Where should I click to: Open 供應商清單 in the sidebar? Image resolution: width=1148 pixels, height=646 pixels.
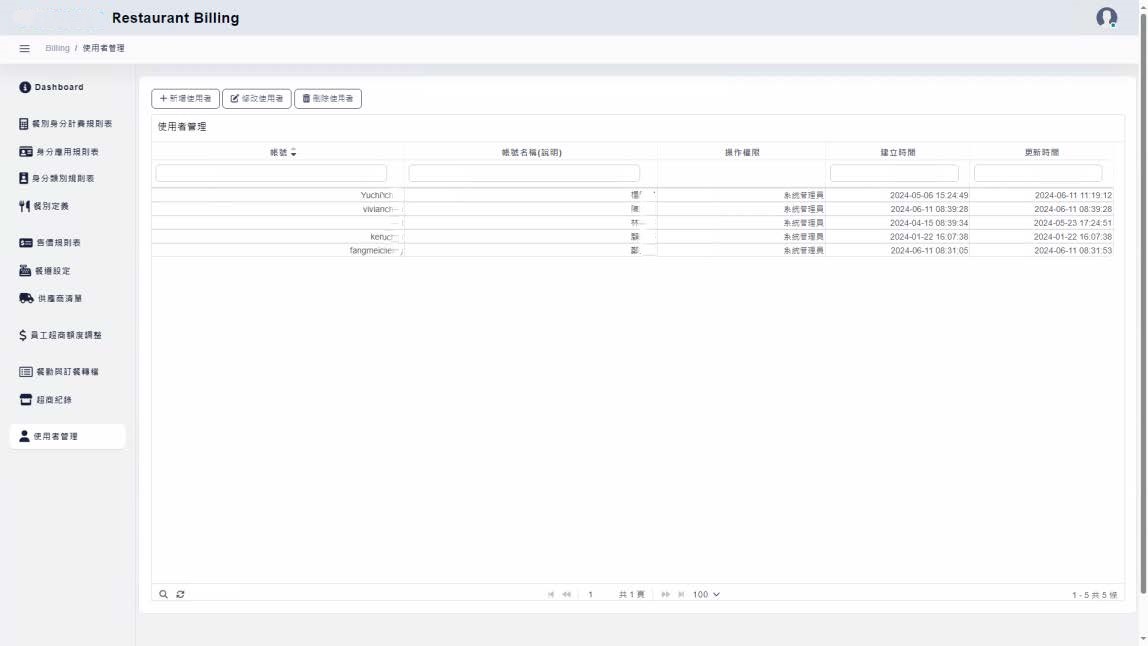tap(59, 298)
